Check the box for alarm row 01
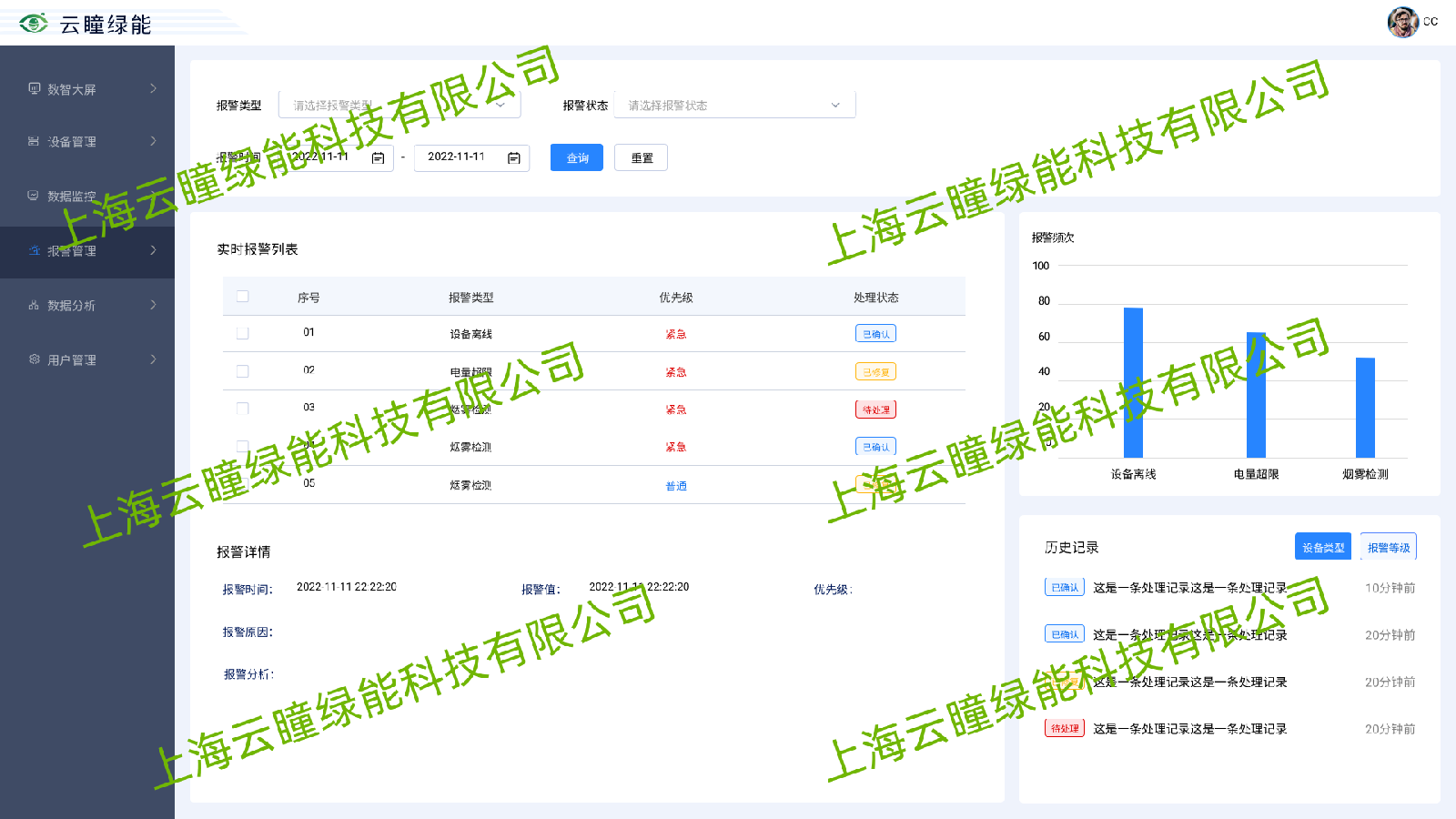 pos(243,333)
